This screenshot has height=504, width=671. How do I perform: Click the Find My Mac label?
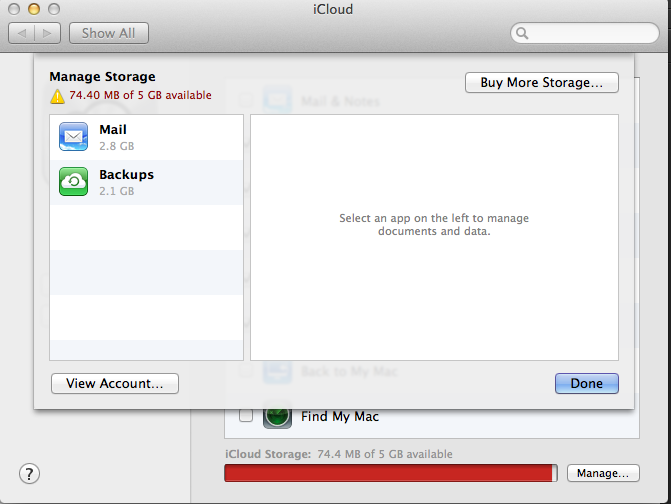(340, 416)
